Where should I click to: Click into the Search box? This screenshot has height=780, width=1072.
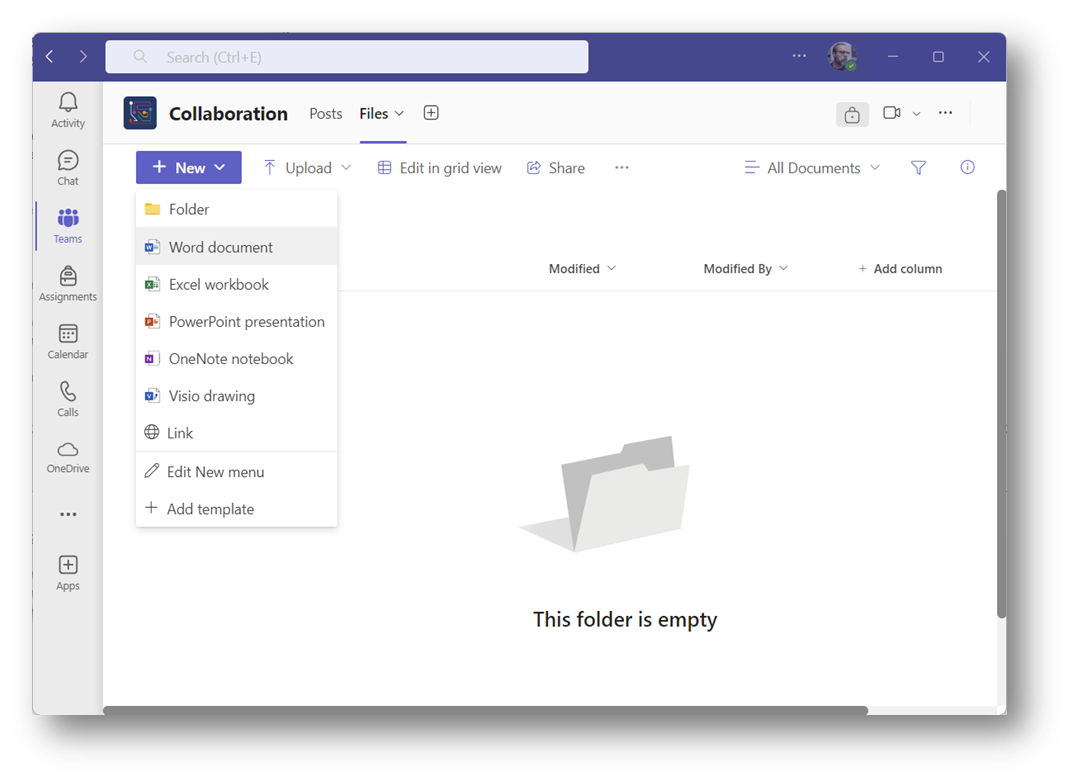coord(347,57)
